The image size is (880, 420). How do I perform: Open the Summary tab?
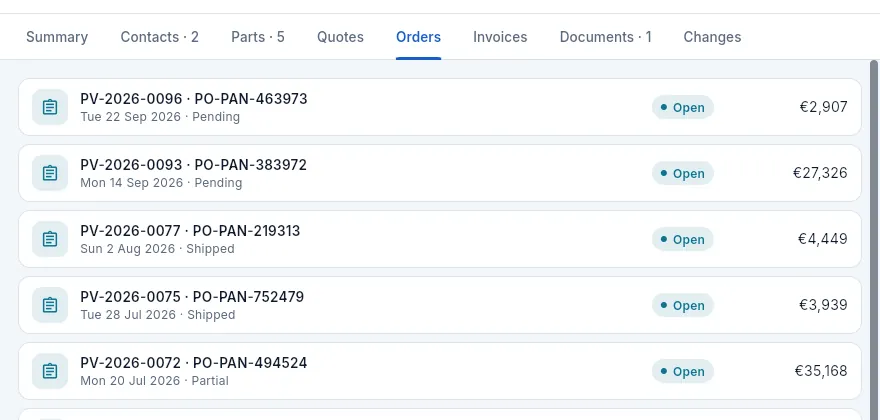[x=57, y=37]
